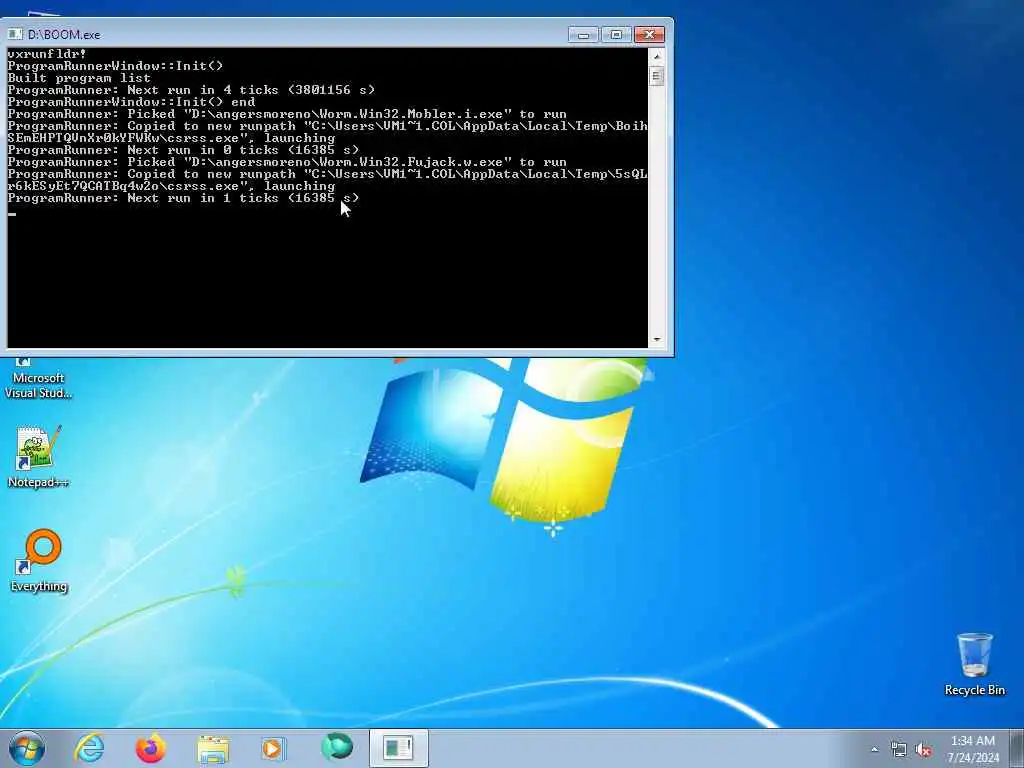Launch Internet Explorer from the taskbar
This screenshot has height=768, width=1024.
point(89,748)
